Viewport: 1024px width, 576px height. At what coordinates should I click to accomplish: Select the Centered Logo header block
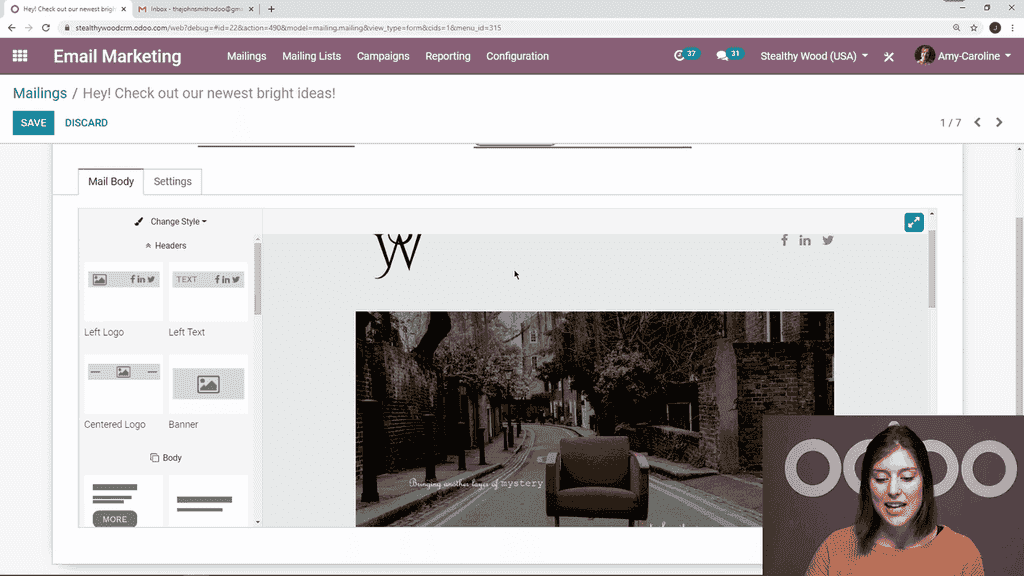[x=123, y=384]
